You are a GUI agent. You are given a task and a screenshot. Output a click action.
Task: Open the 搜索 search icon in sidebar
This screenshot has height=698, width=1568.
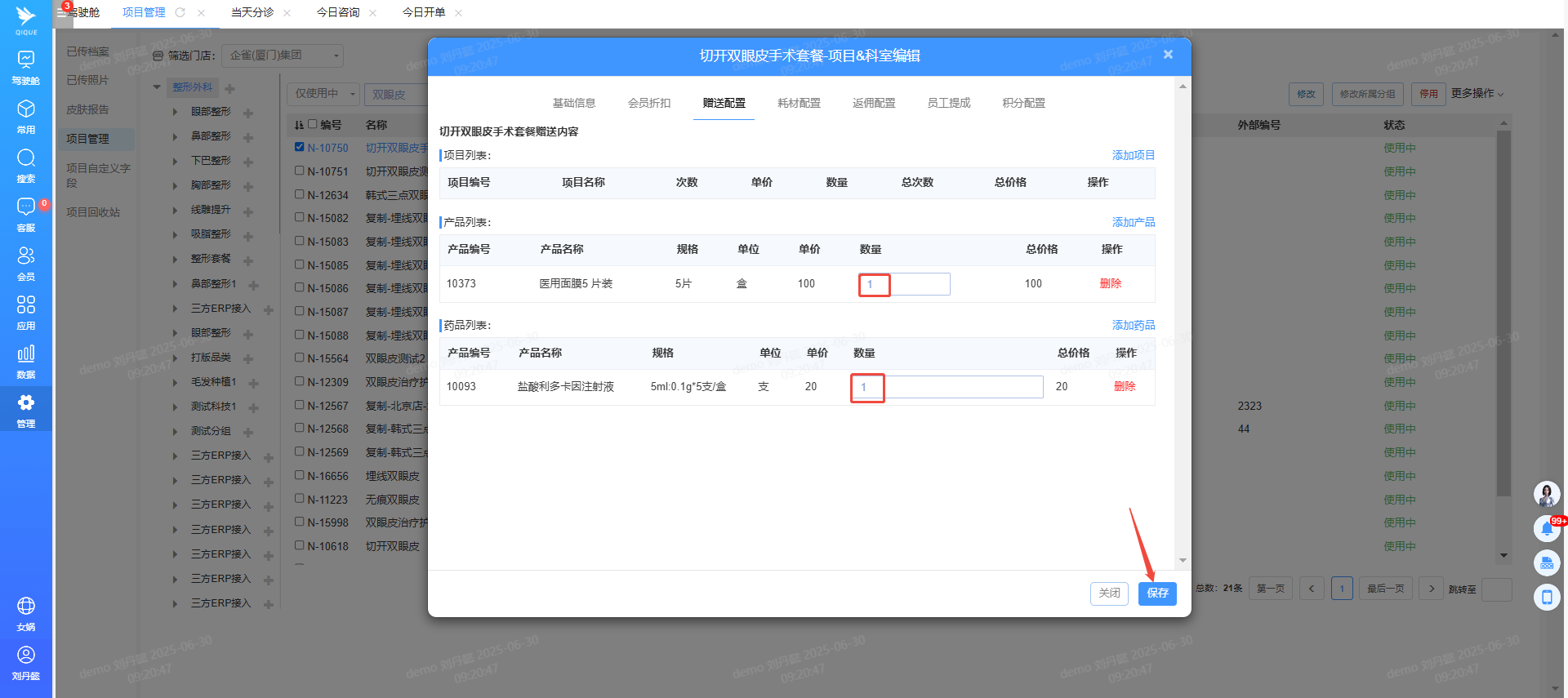(26, 158)
